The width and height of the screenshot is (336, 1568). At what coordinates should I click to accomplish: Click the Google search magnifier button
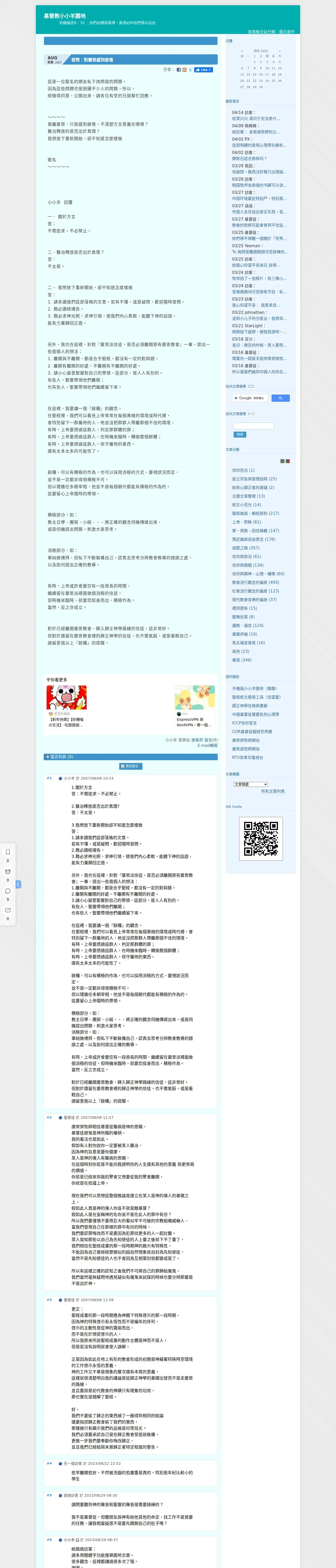coord(280,398)
